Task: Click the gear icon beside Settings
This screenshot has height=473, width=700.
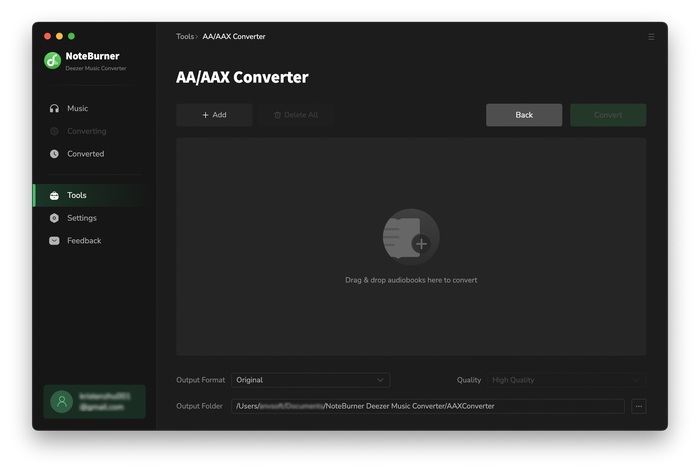Action: point(54,218)
